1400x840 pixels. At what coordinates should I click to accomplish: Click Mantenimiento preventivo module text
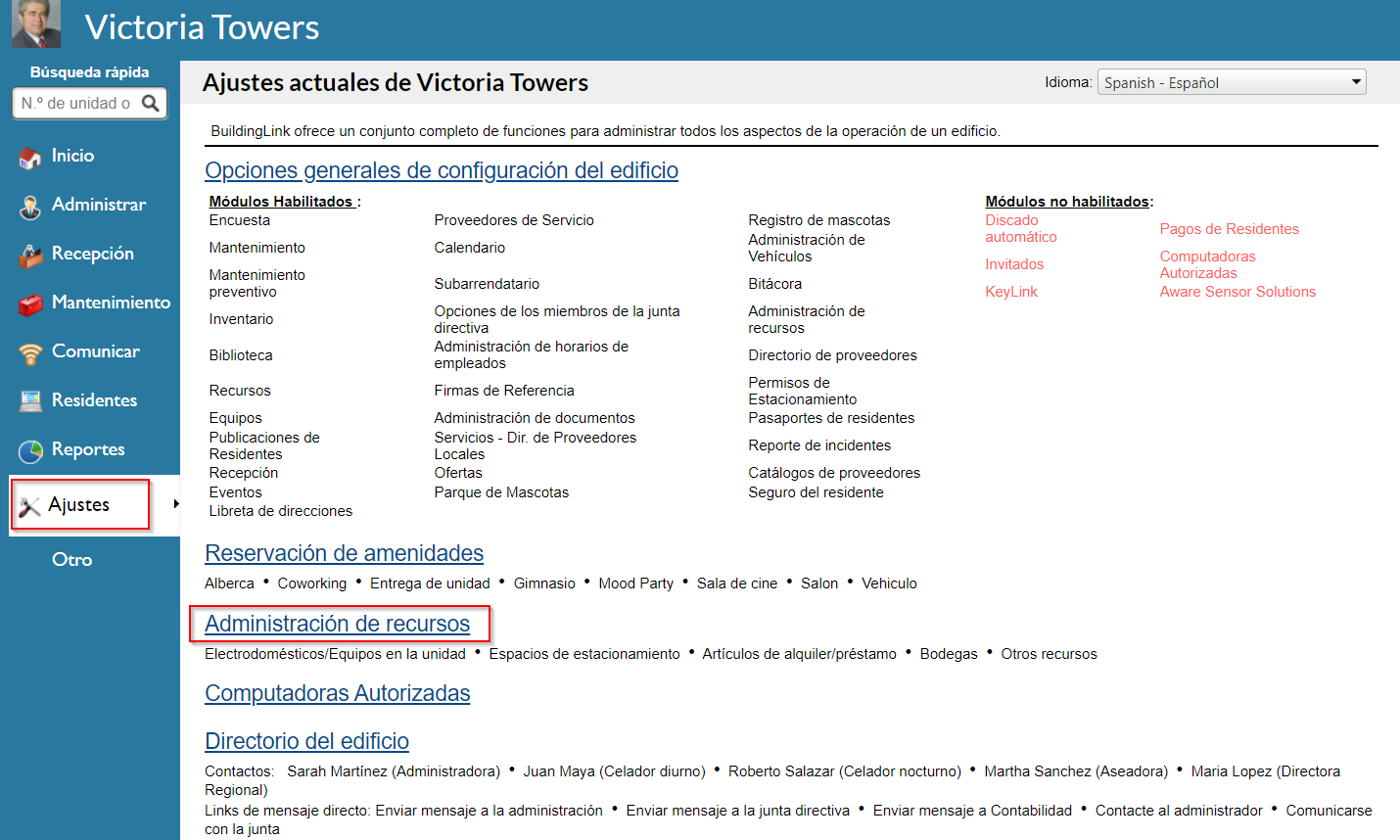point(257,284)
